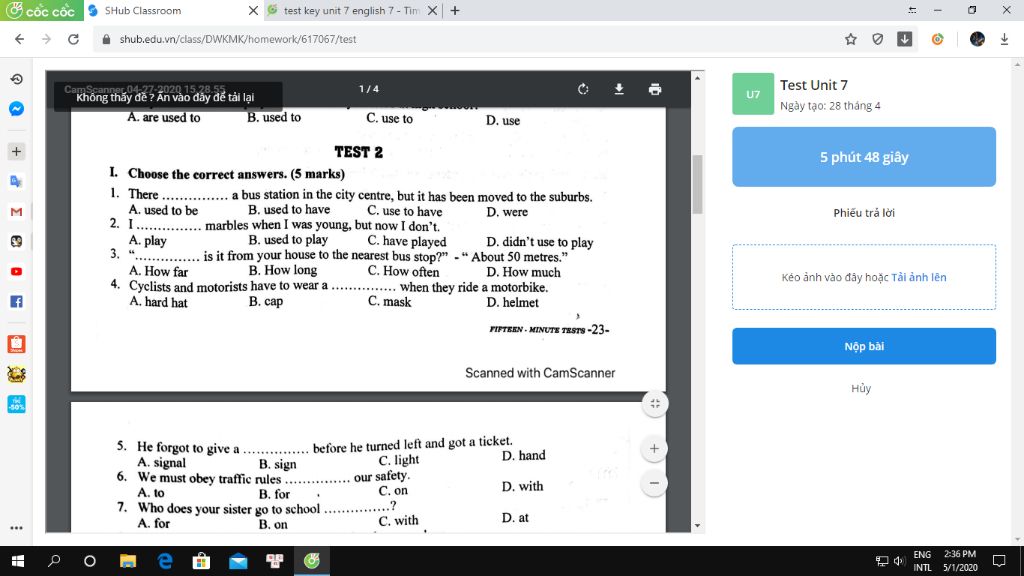Bookmark this page with the star icon
The width and height of the screenshot is (1024, 576).
point(850,39)
